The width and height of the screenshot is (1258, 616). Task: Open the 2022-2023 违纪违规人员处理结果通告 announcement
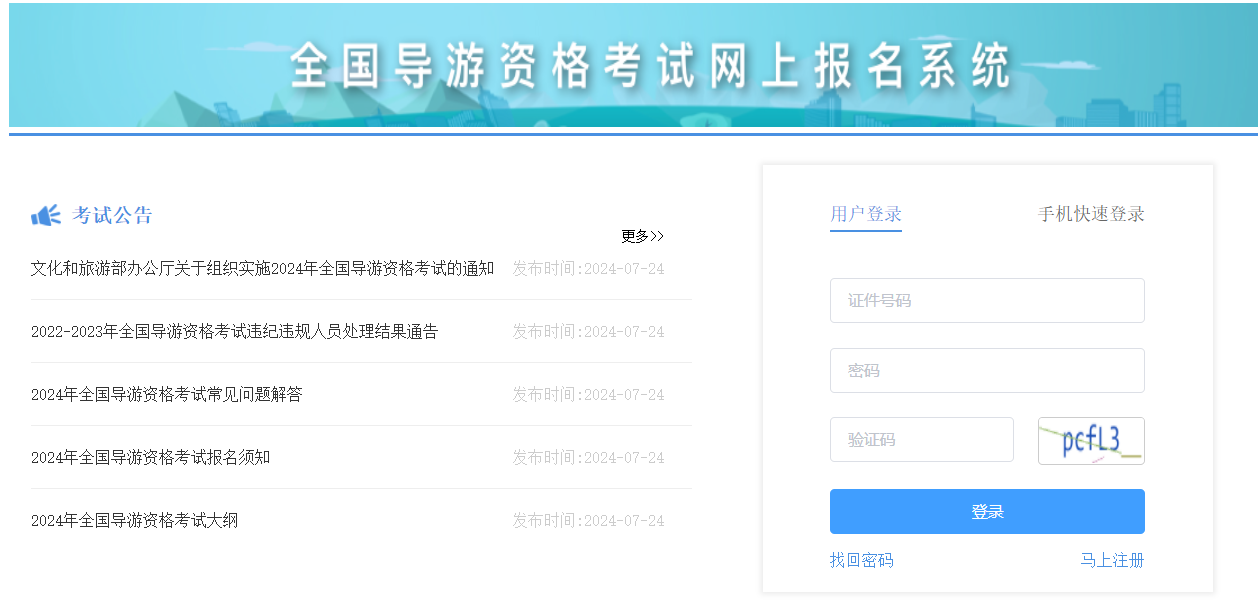(234, 332)
